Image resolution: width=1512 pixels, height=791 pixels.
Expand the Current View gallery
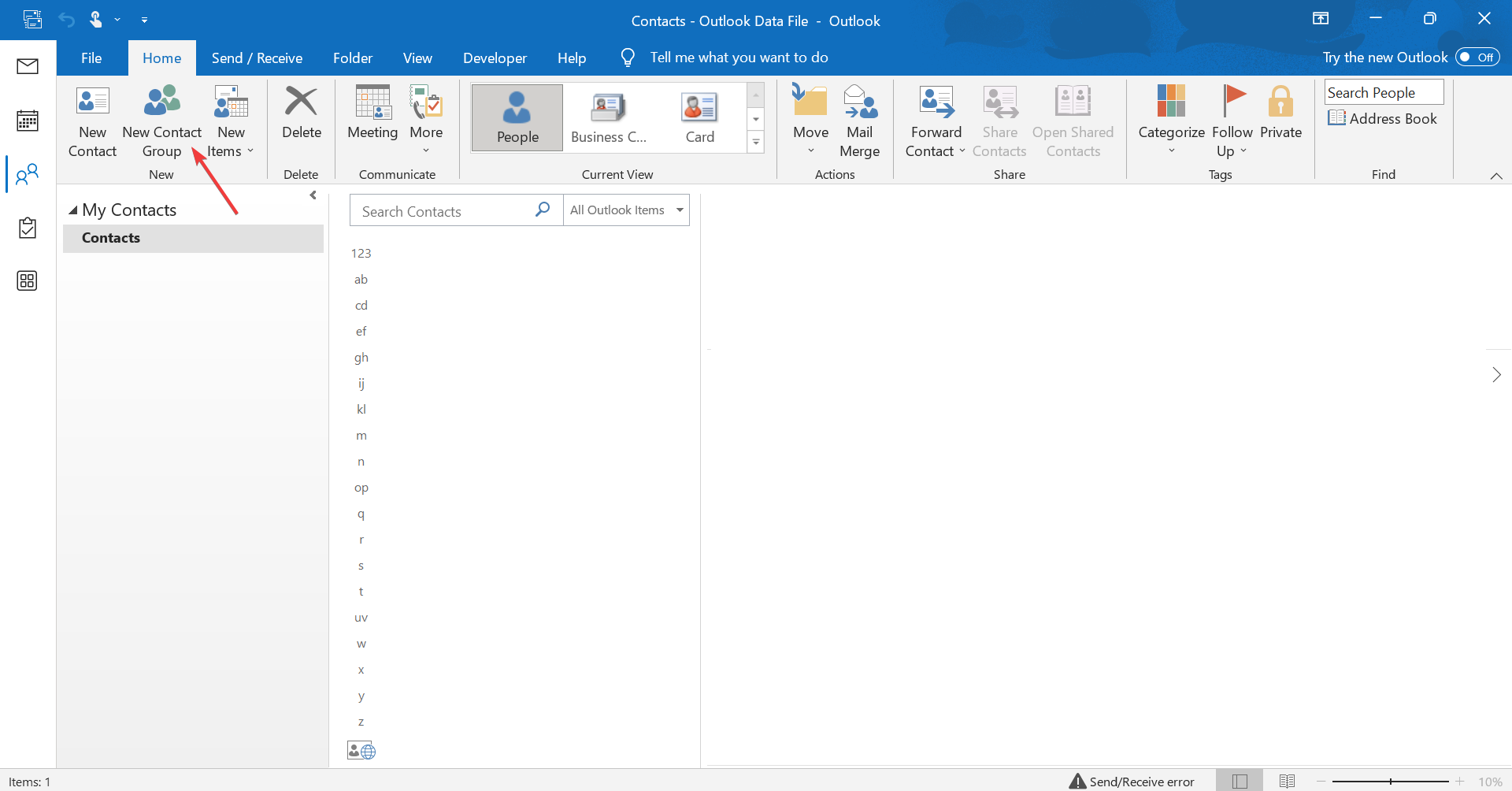coord(756,143)
